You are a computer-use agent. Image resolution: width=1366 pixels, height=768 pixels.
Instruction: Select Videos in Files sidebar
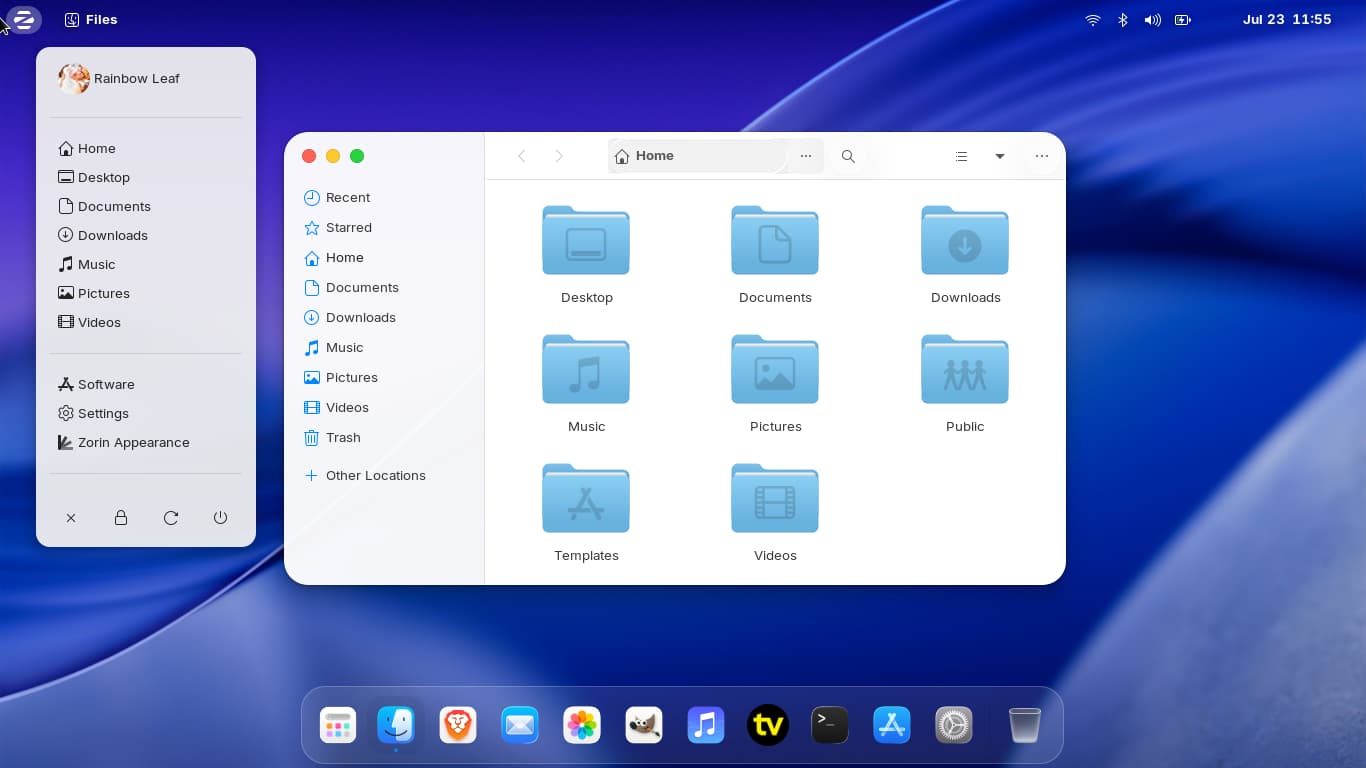tap(384, 407)
